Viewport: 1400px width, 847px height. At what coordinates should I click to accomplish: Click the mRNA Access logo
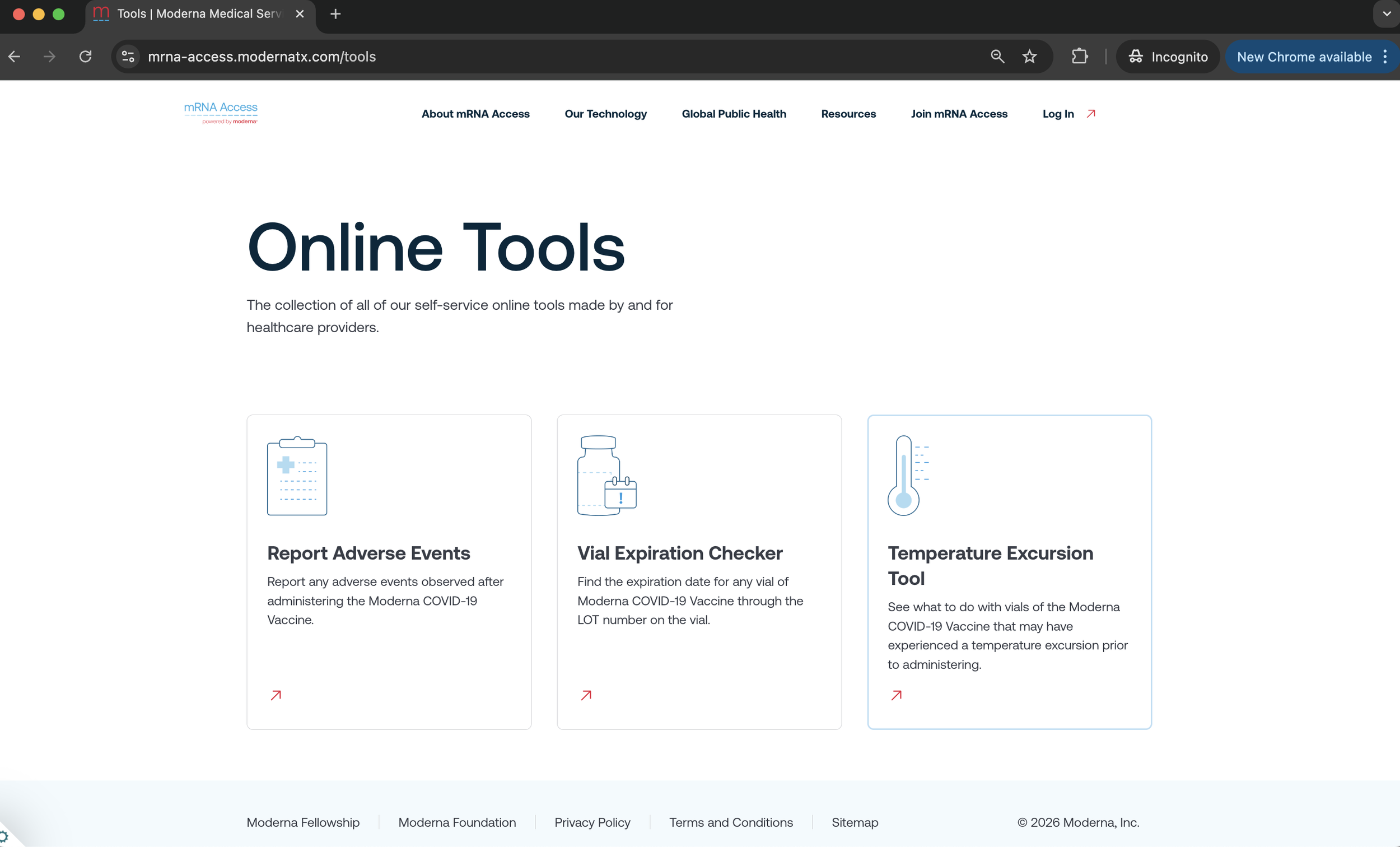pos(221,113)
